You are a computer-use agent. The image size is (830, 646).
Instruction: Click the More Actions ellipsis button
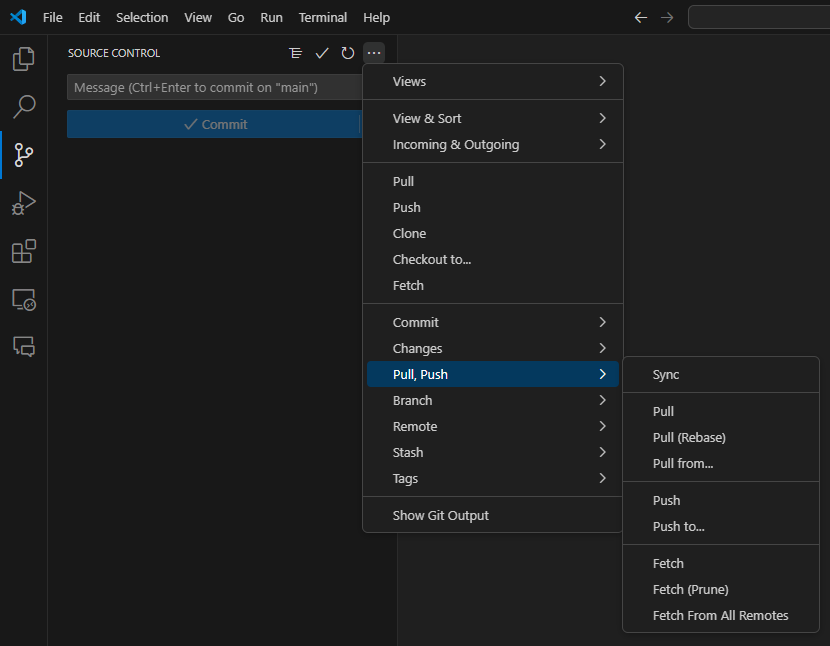pyautogui.click(x=374, y=53)
